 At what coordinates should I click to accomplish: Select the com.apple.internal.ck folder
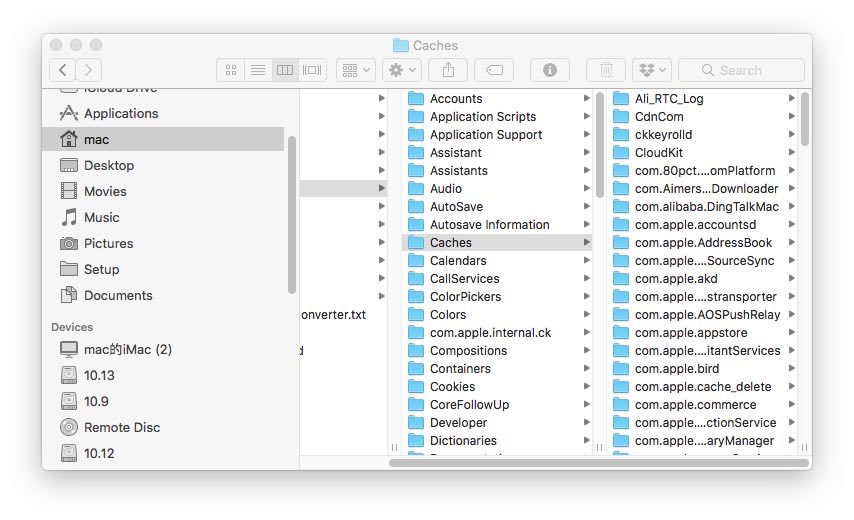point(497,332)
